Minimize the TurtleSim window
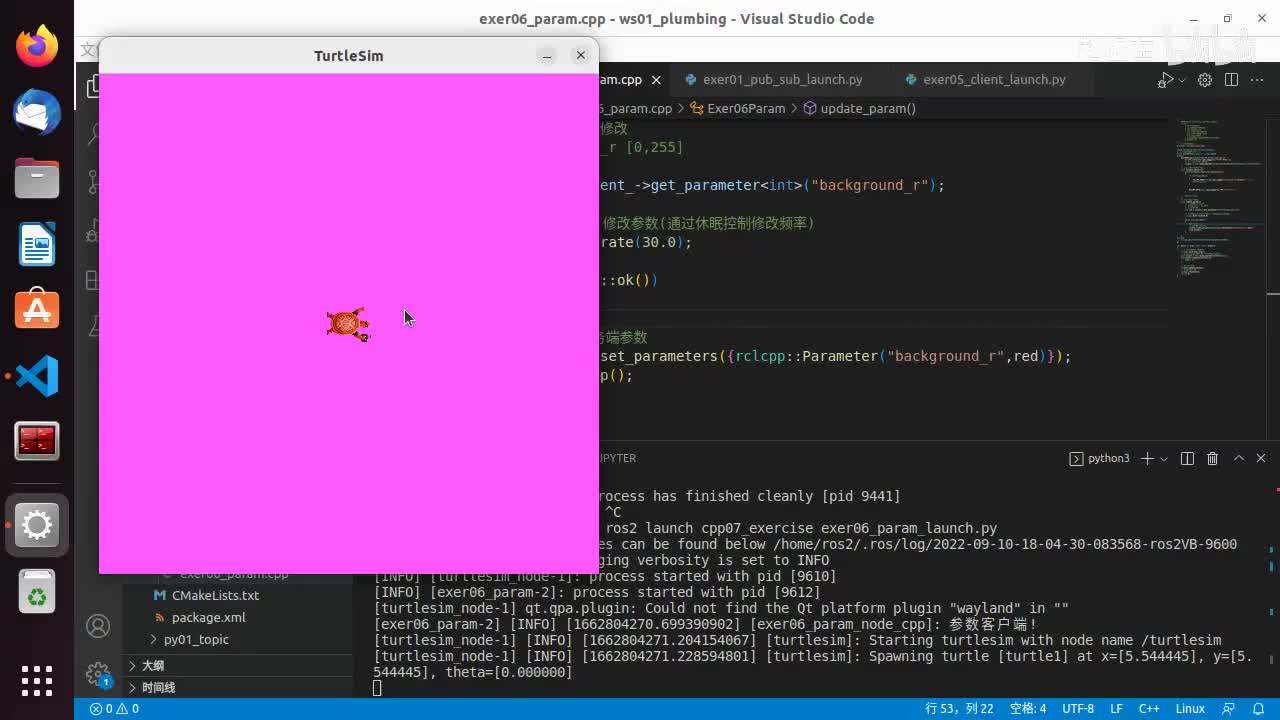The height and width of the screenshot is (720, 1280). click(x=547, y=56)
